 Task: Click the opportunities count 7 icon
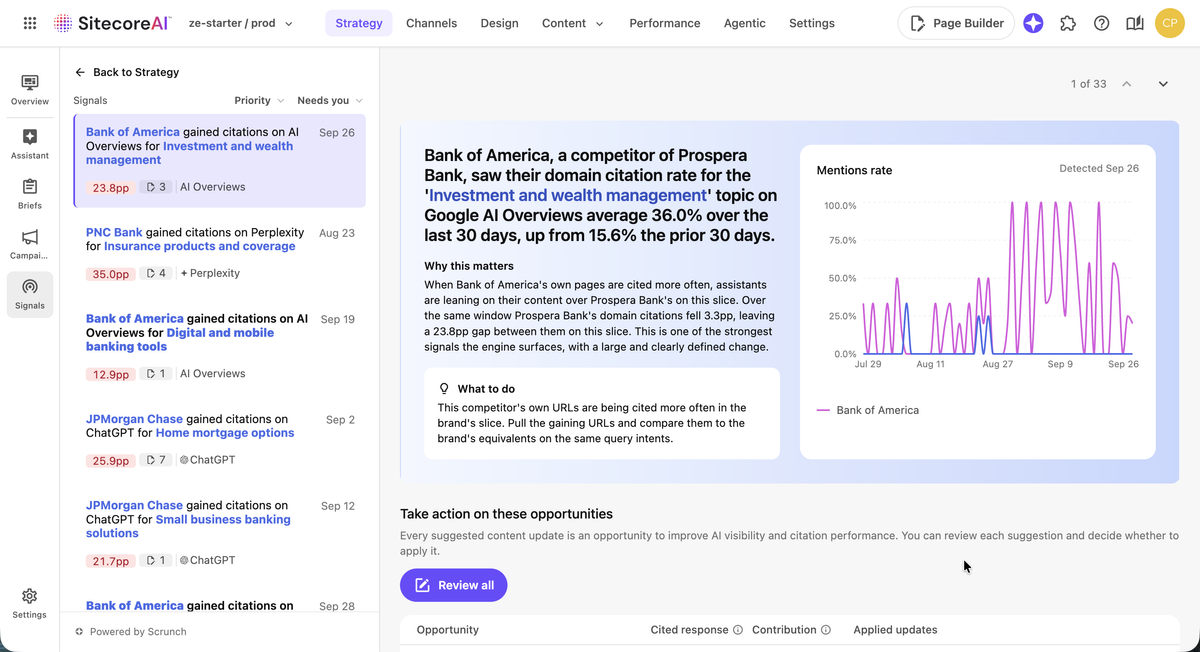click(156, 460)
